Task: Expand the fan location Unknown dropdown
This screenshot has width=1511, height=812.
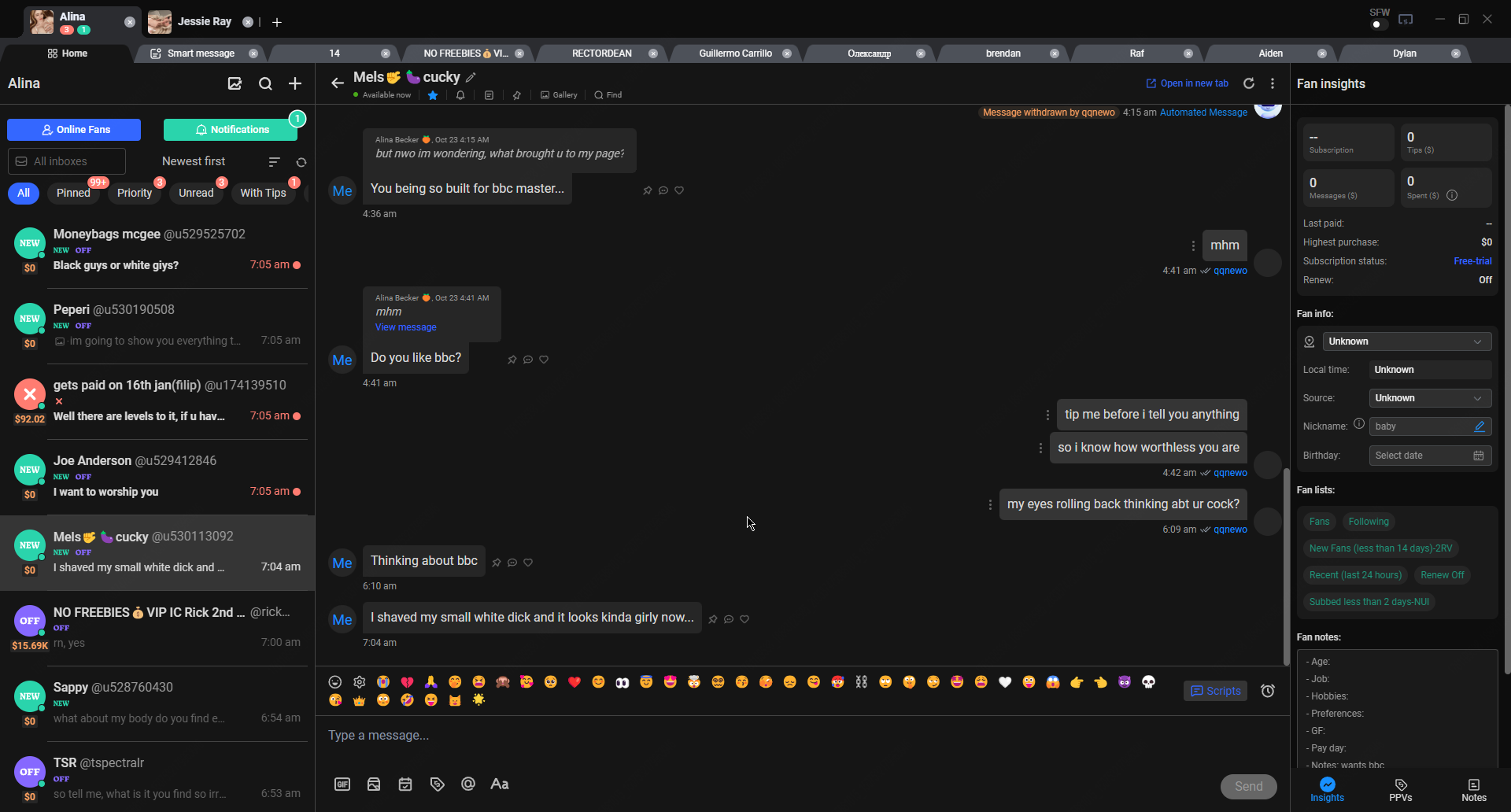Action: (x=1406, y=341)
